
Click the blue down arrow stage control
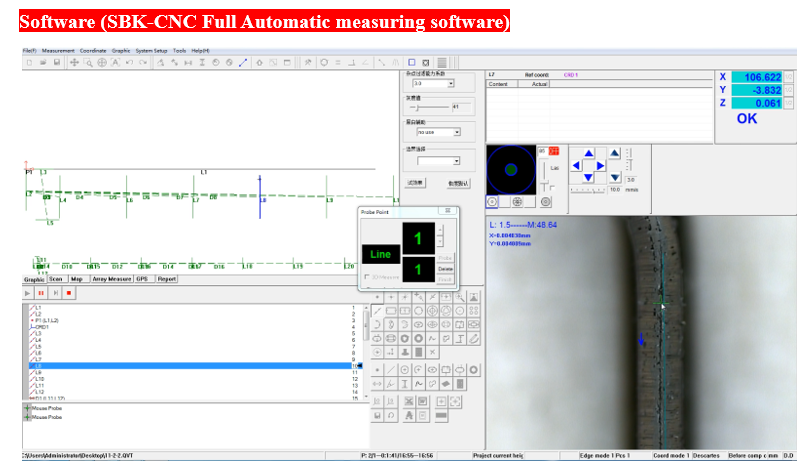[588, 176]
